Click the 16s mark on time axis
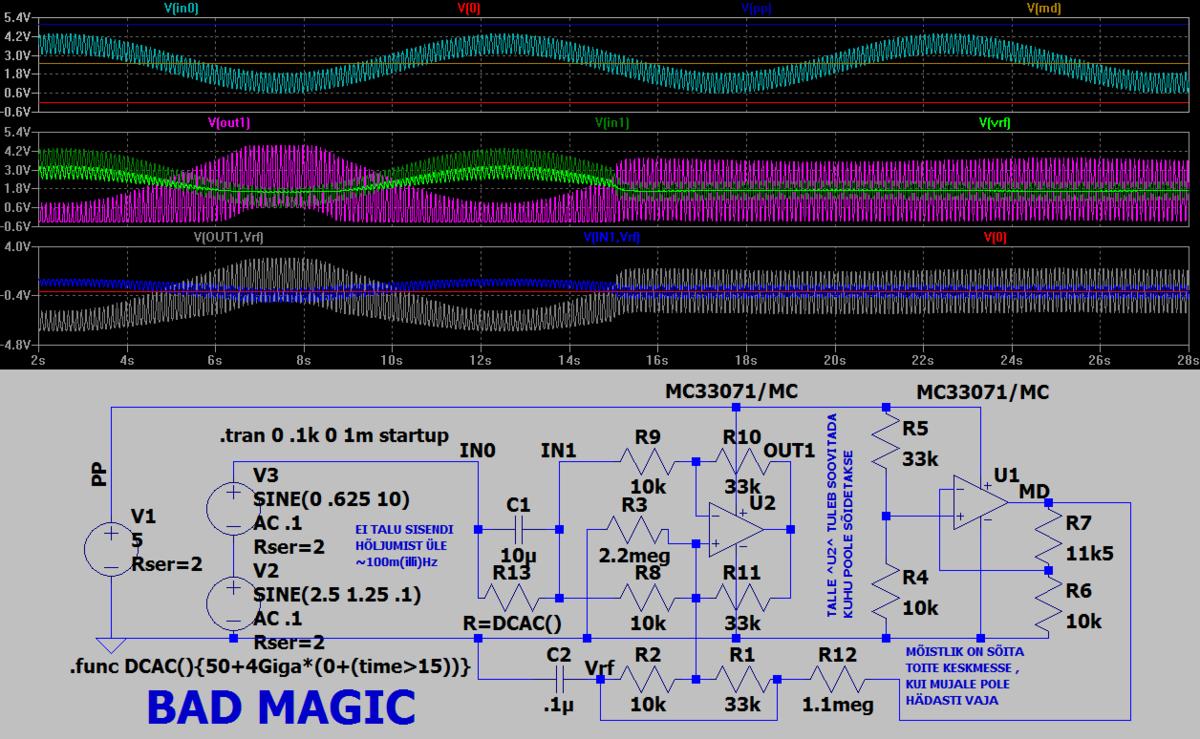This screenshot has width=1200, height=739. coord(658,359)
